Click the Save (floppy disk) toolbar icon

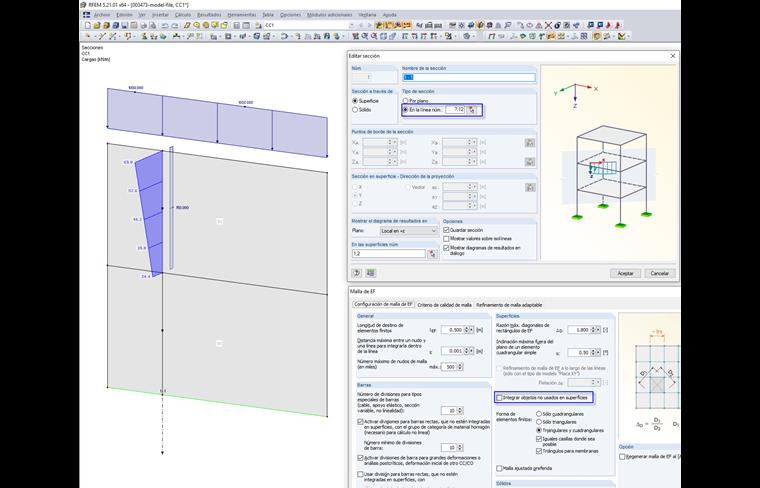pos(125,25)
